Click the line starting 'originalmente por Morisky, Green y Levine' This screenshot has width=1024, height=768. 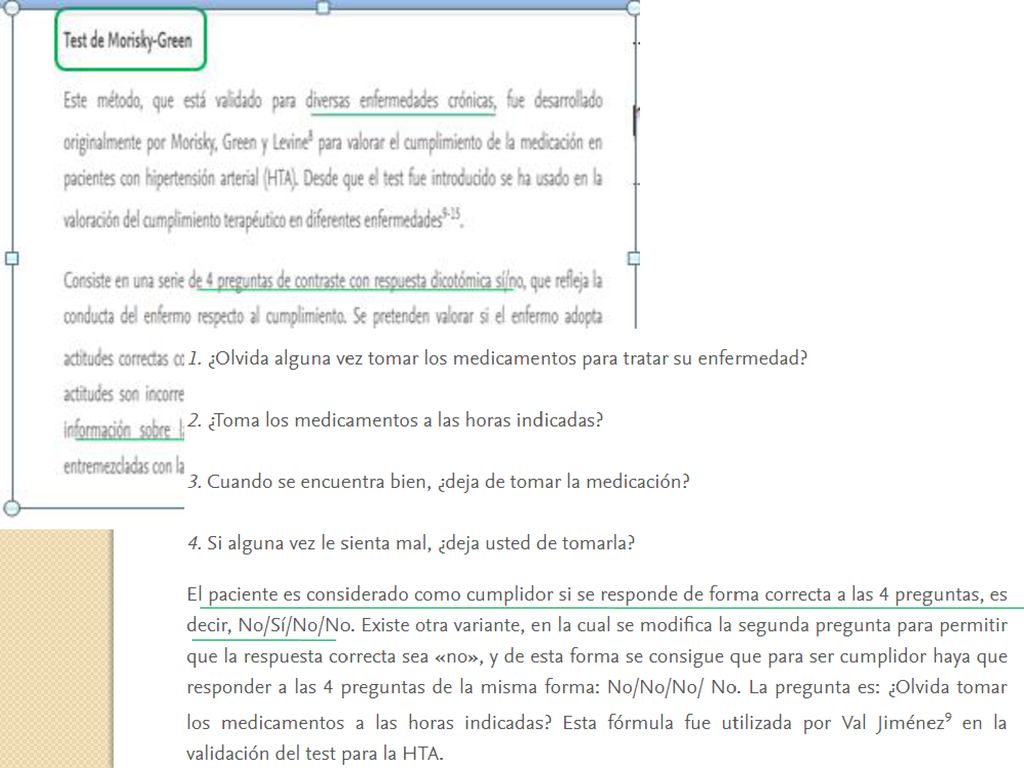pyautogui.click(x=333, y=142)
